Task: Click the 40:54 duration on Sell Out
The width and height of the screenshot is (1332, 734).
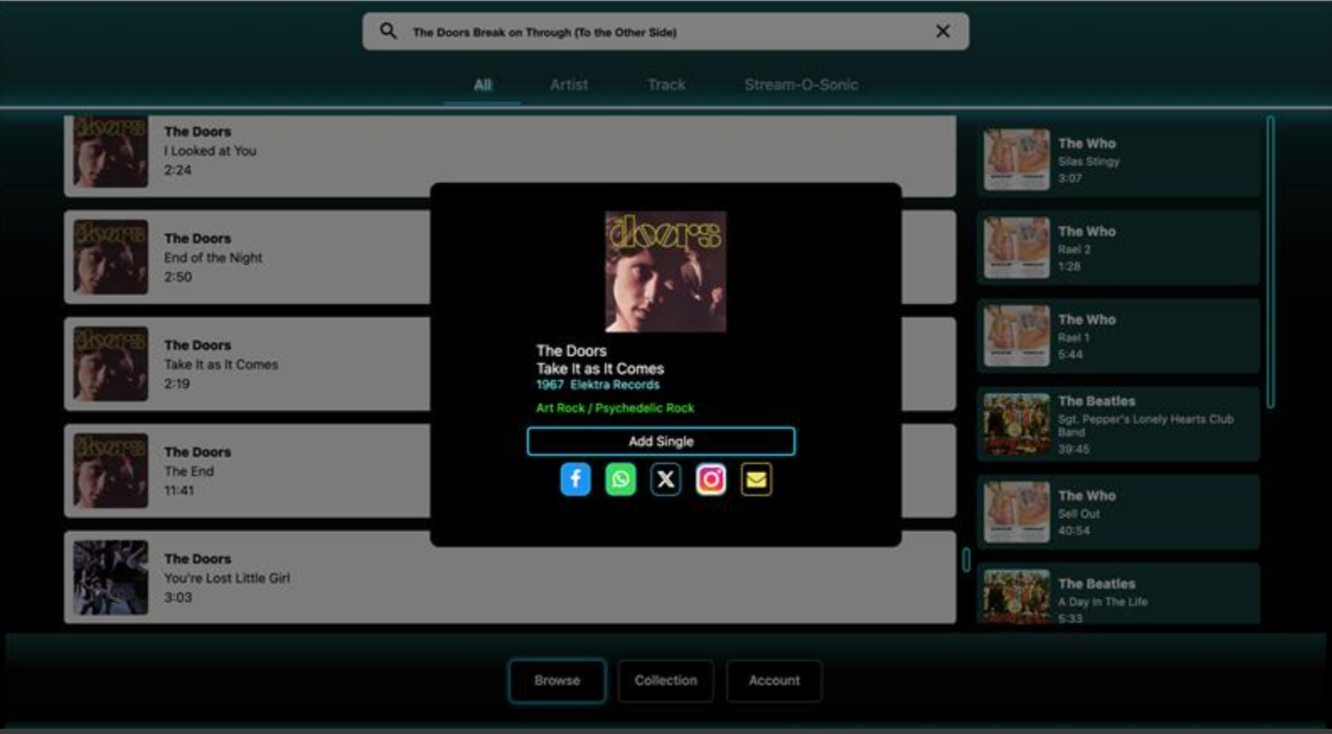Action: pyautogui.click(x=1074, y=531)
